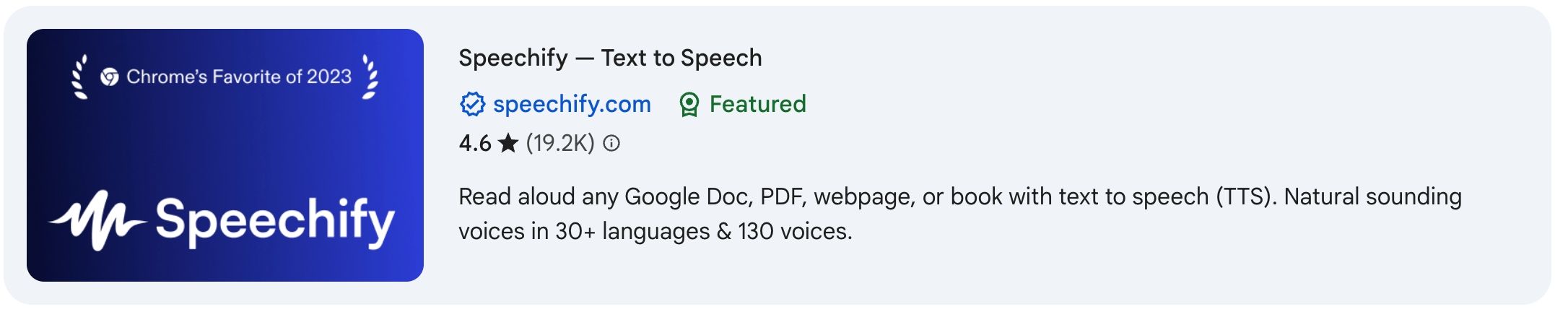Click the extension description starting with Read aloud
Screen dimensions: 1568x312
click(960, 214)
